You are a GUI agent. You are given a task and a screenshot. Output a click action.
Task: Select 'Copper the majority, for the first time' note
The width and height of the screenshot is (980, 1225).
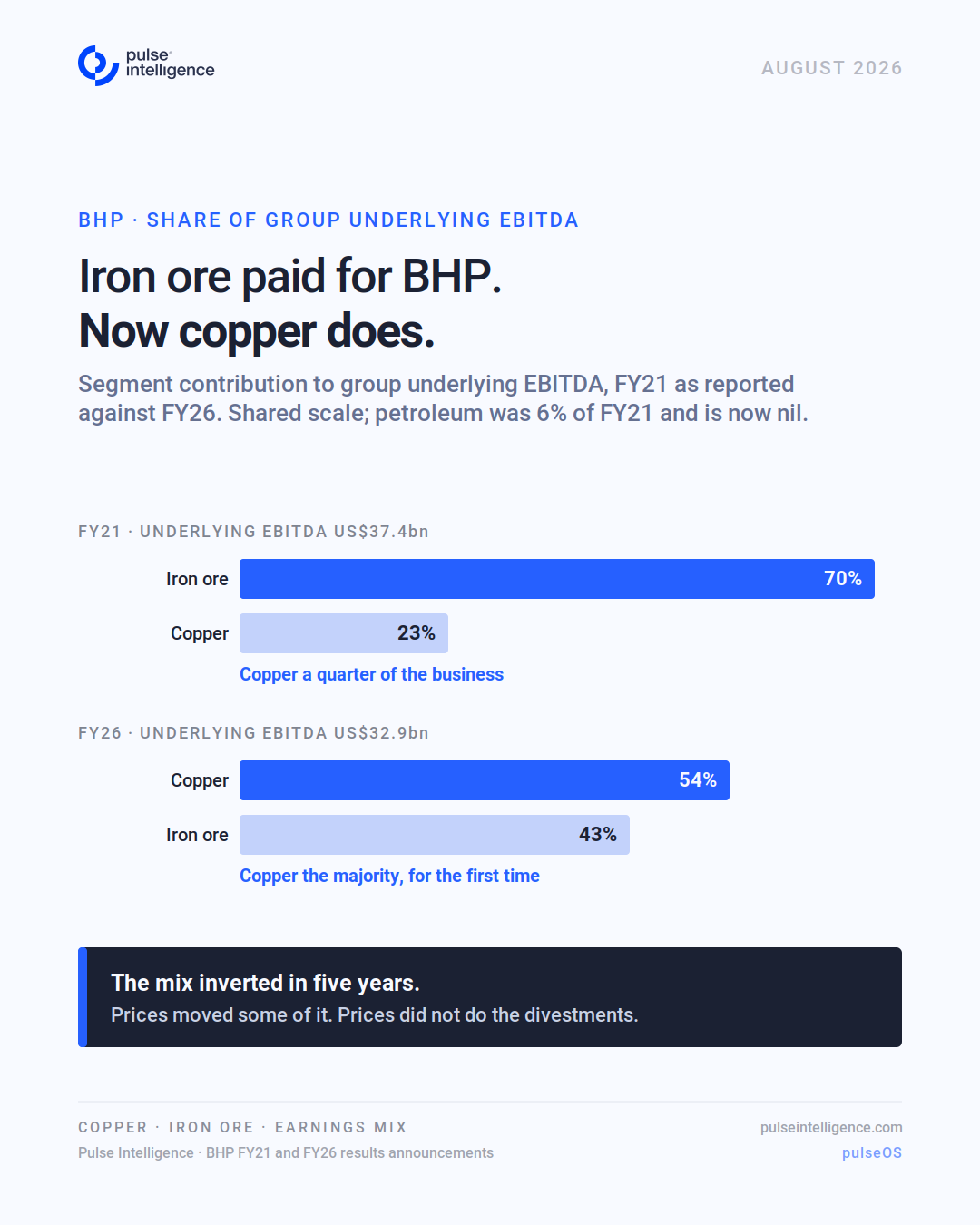(x=389, y=876)
